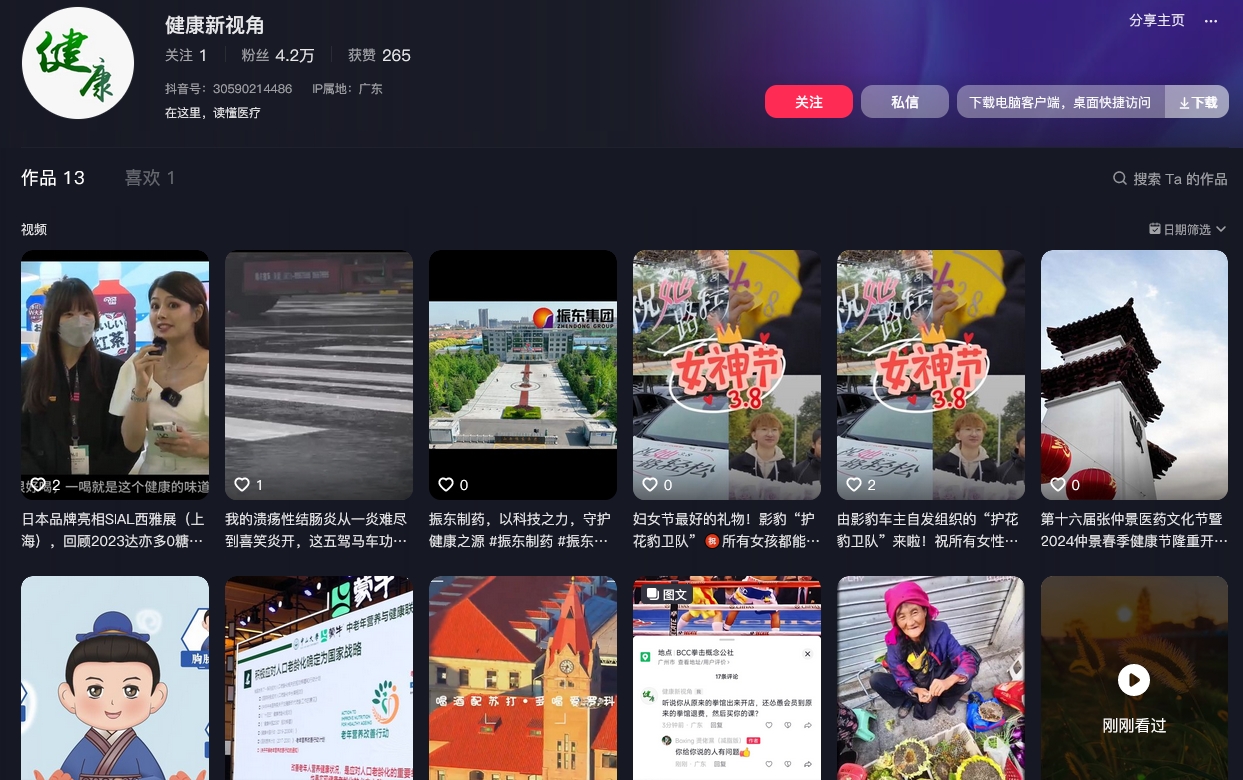Switch to the 作品 13 tab
Screen dimensions: 1243x780
point(53,178)
